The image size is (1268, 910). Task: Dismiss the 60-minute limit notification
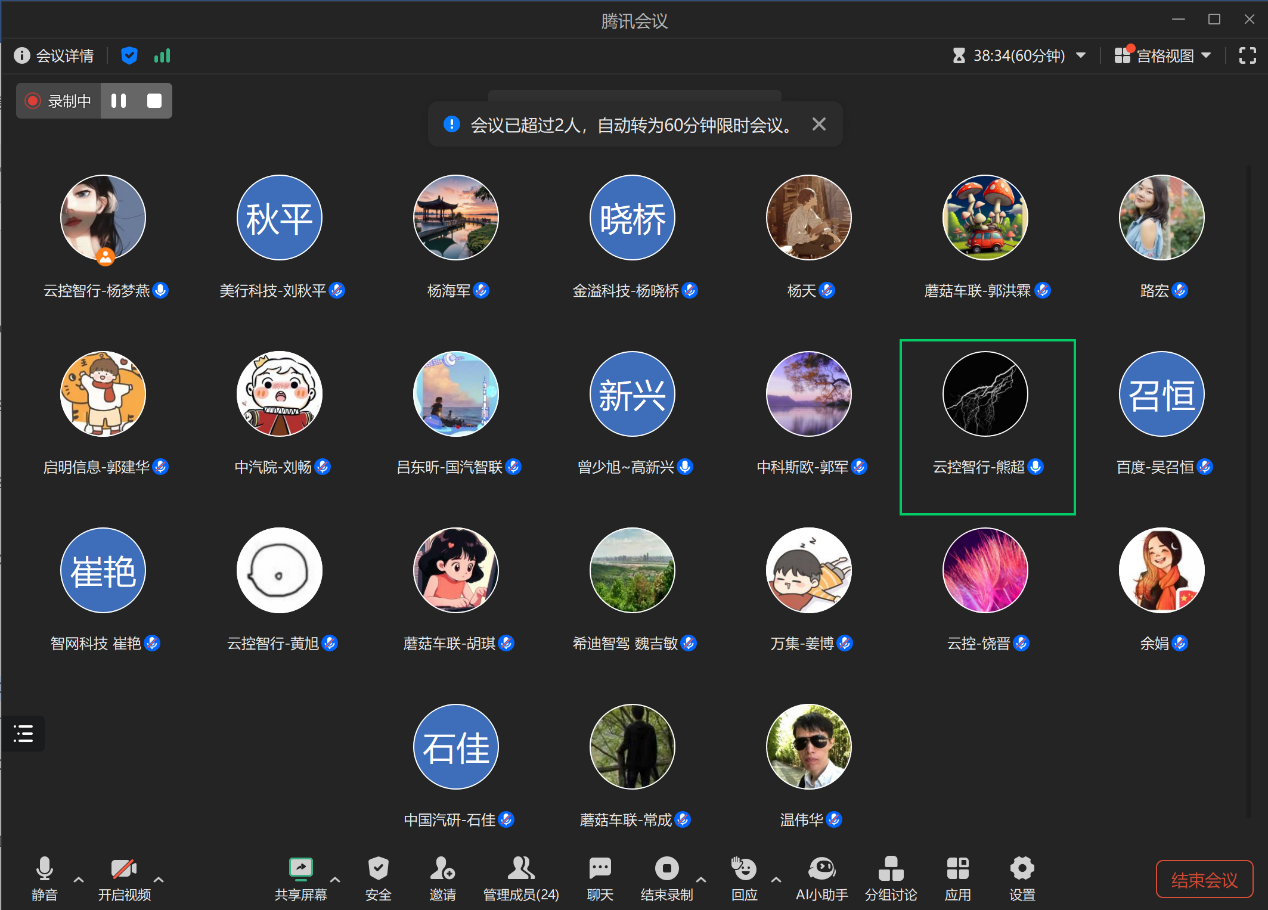pyautogui.click(x=819, y=124)
